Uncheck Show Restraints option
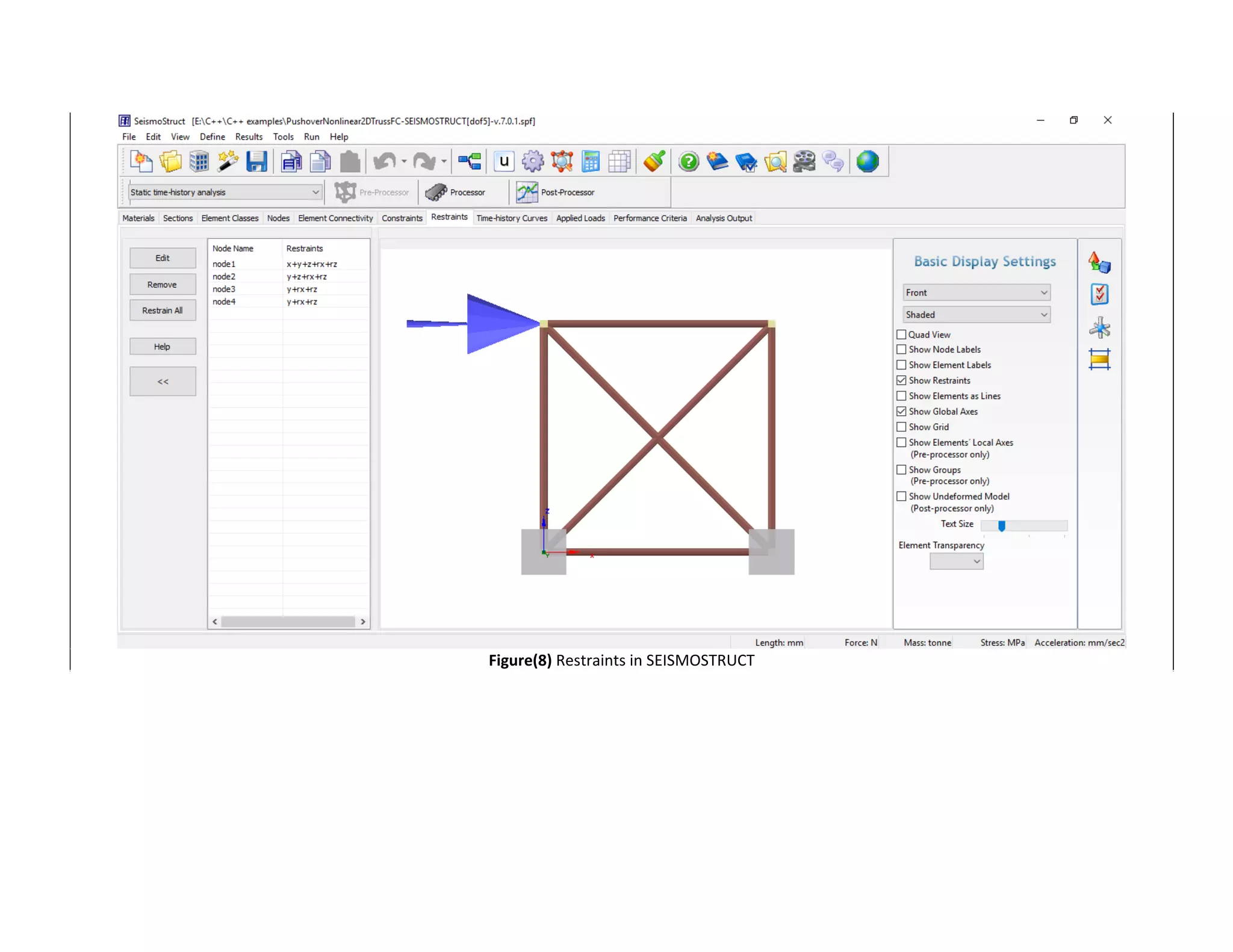 tap(901, 380)
